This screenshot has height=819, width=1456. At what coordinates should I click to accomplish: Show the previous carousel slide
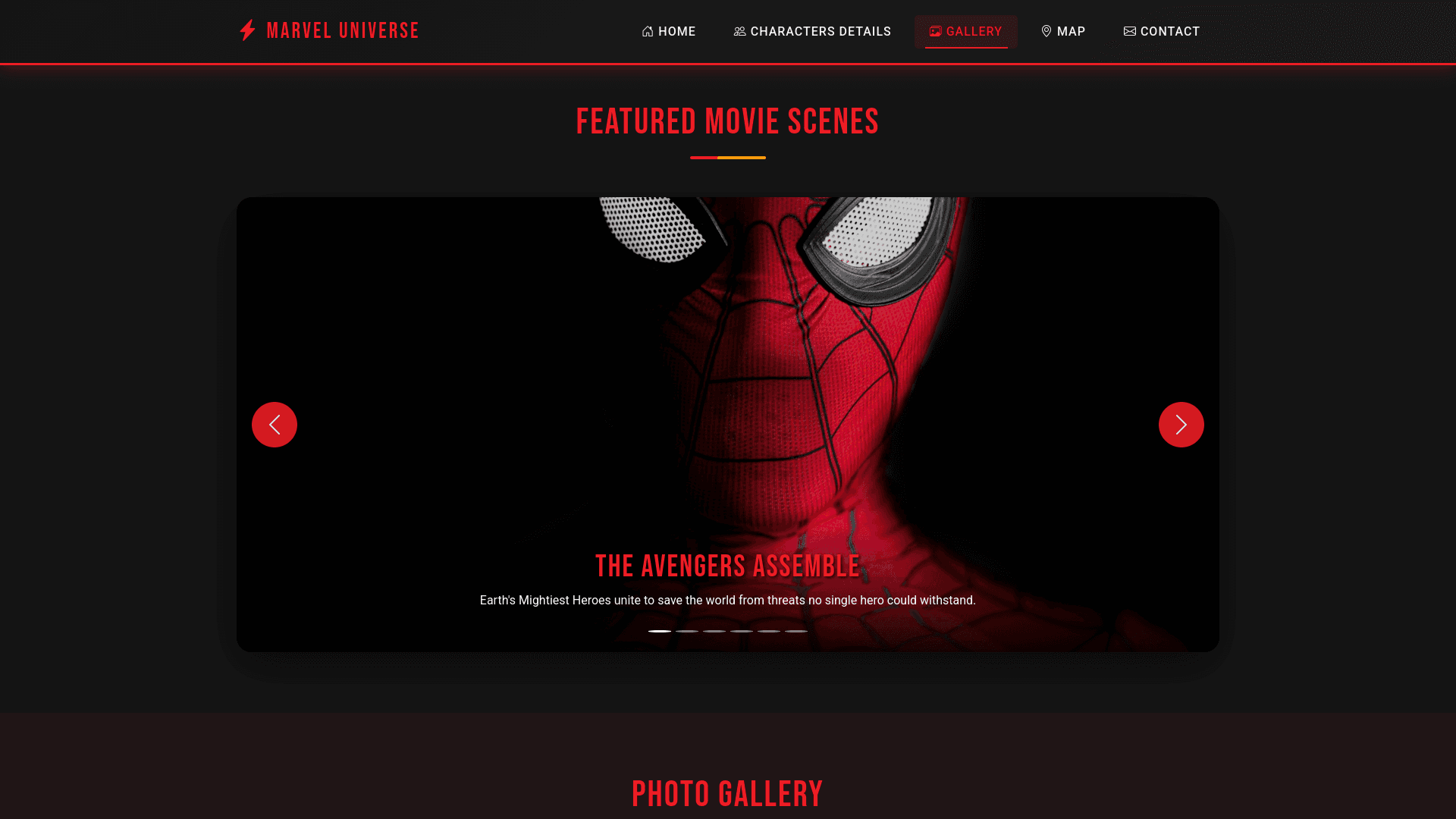tap(275, 425)
